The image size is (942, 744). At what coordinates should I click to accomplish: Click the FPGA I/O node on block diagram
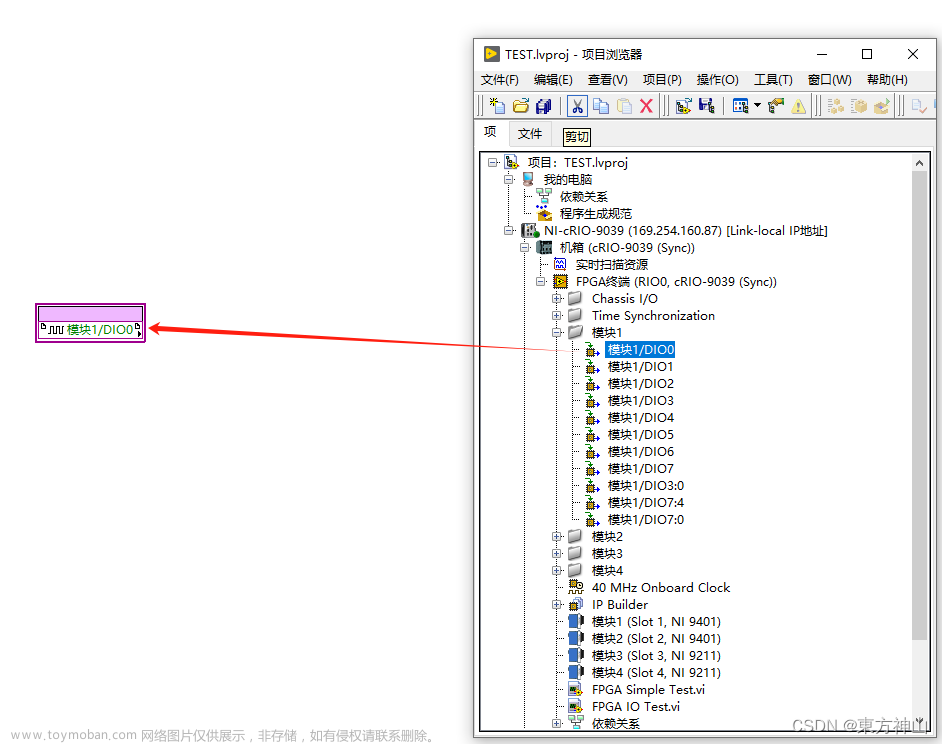click(x=91, y=323)
